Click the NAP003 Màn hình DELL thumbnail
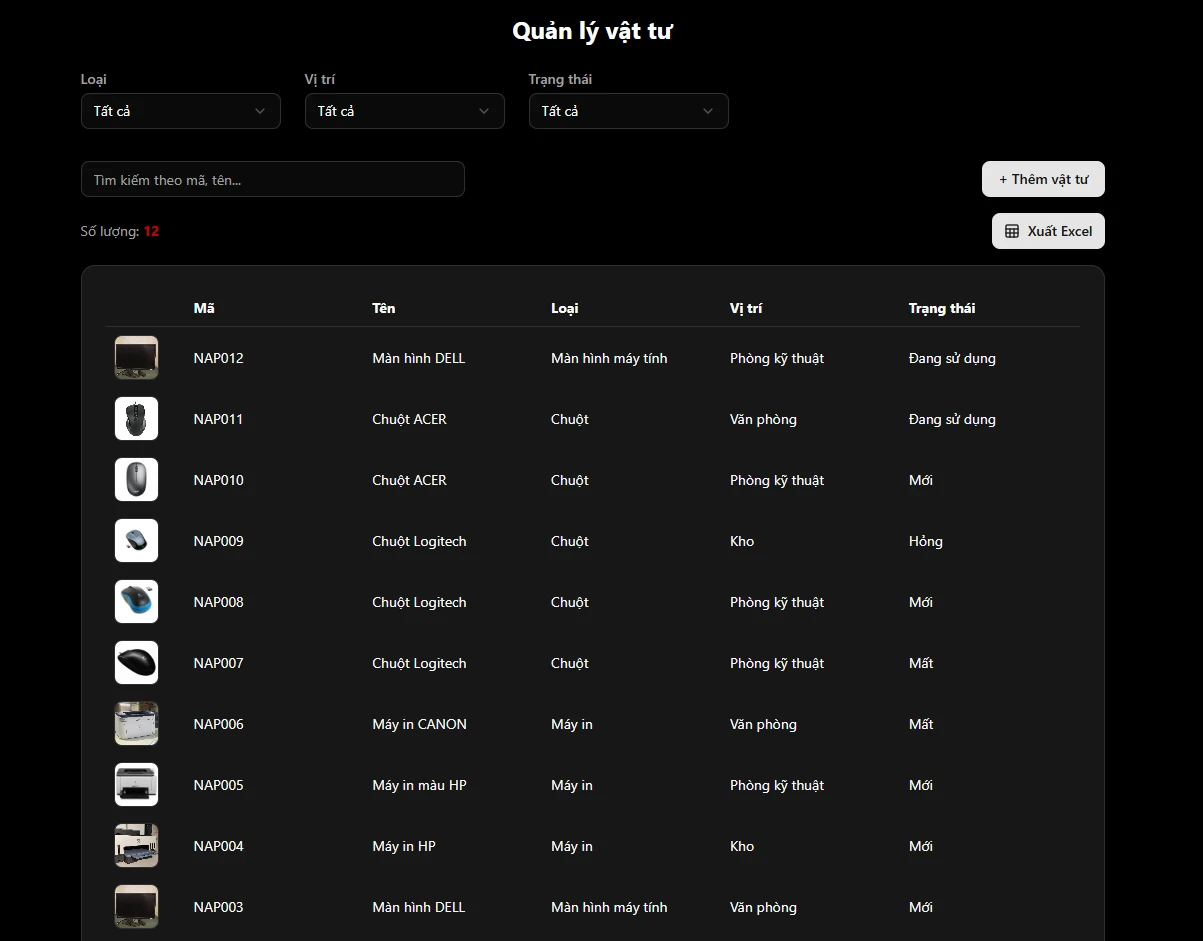1203x941 pixels. point(136,907)
